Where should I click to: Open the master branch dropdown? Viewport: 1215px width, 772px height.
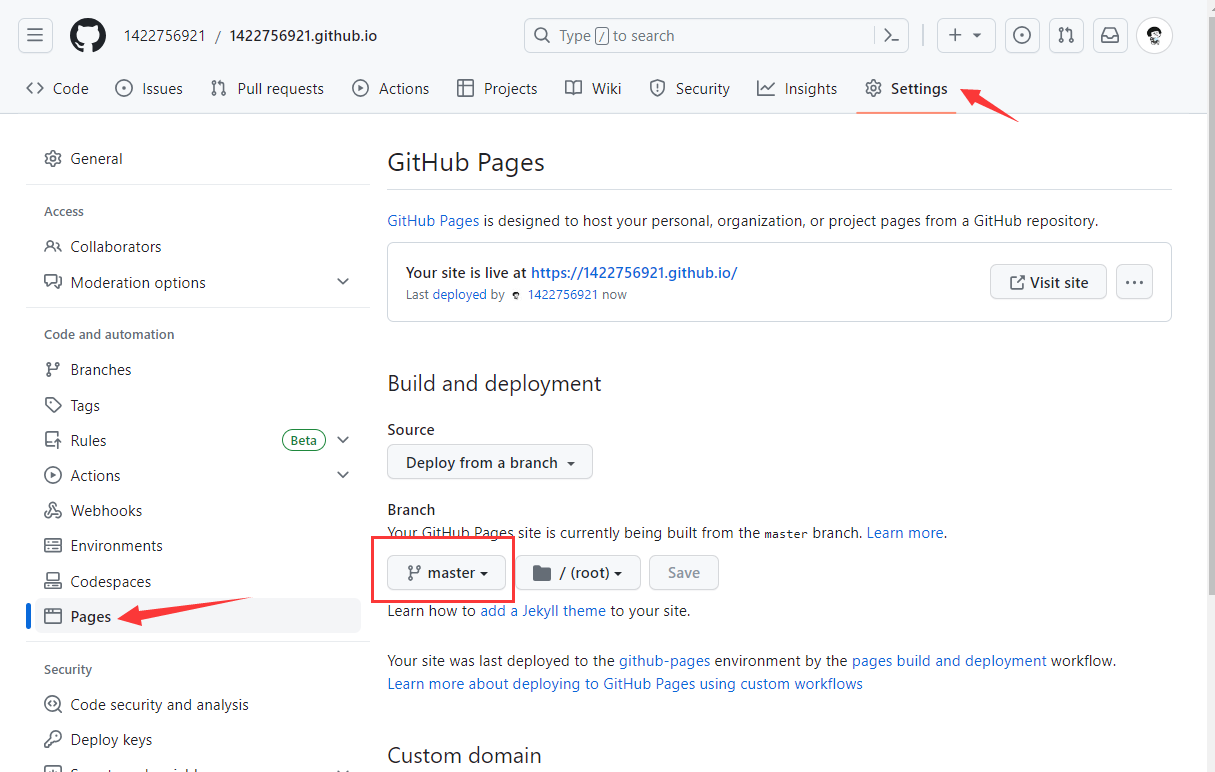[x=446, y=573]
